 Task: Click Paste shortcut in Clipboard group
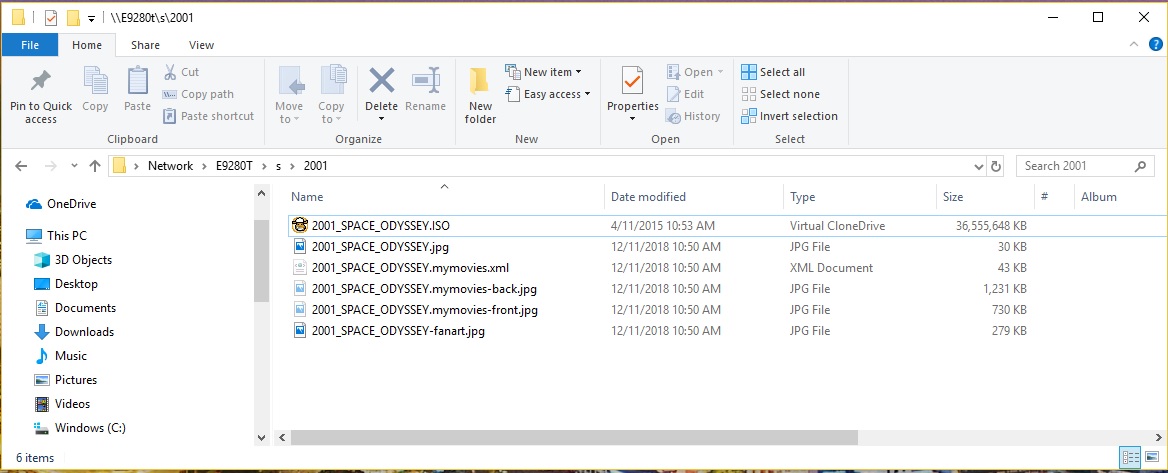pos(209,116)
